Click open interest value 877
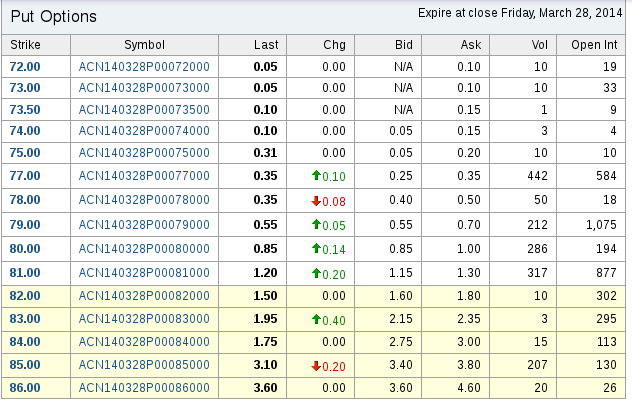The height and width of the screenshot is (401, 632). pos(607,273)
